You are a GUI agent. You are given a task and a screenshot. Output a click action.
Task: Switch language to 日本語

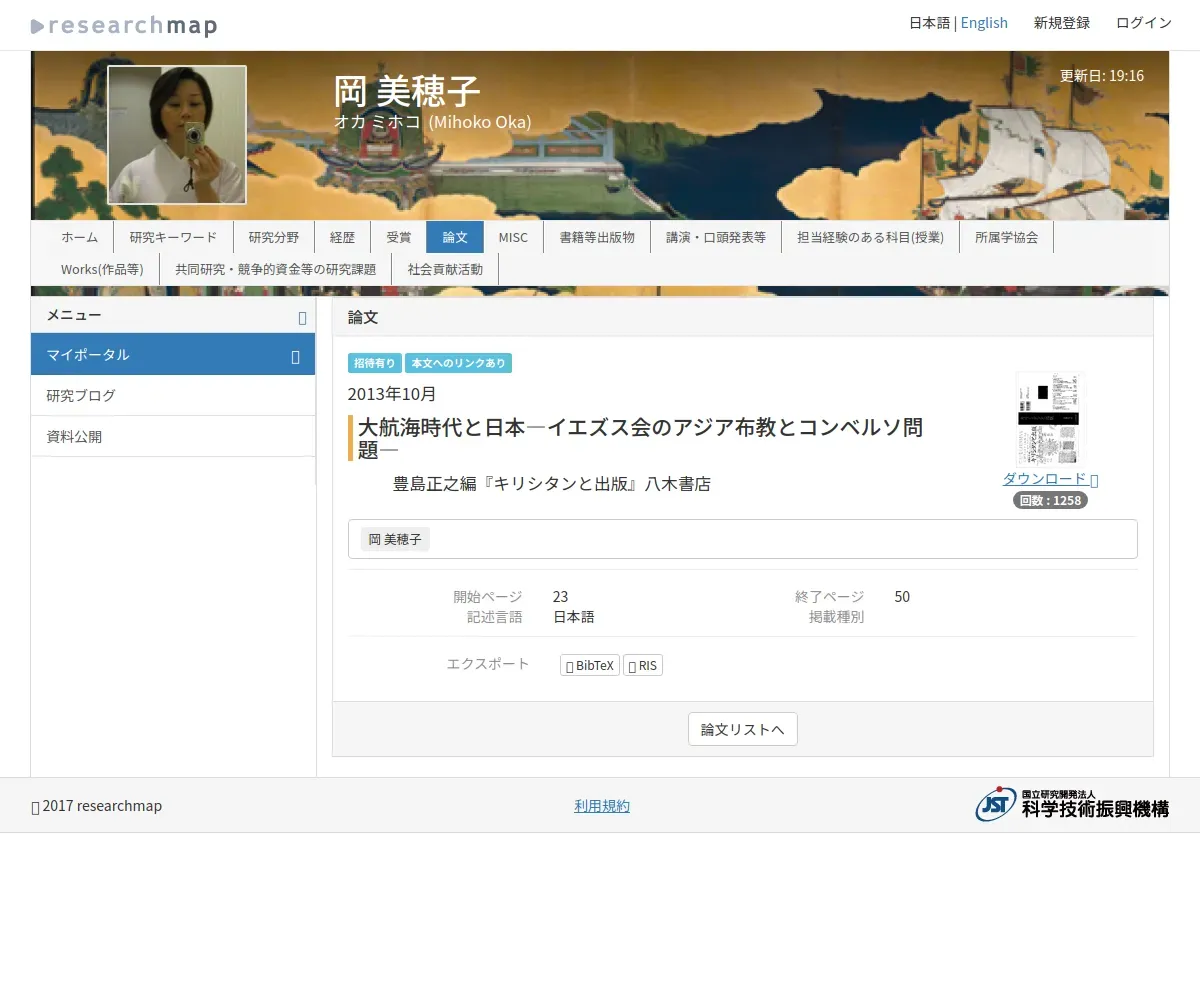point(929,22)
